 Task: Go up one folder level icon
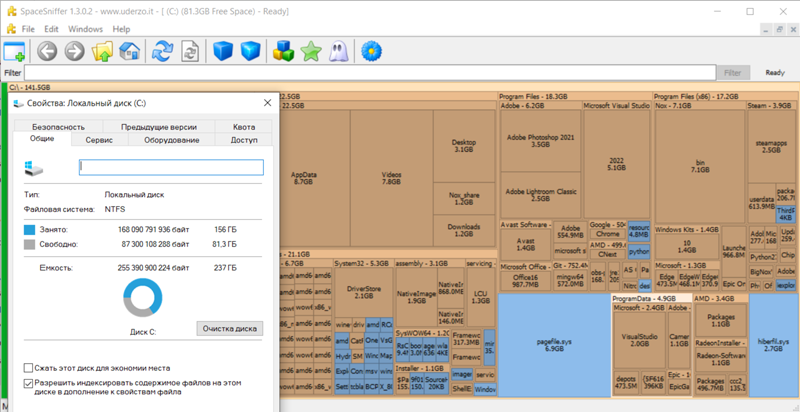tap(102, 52)
